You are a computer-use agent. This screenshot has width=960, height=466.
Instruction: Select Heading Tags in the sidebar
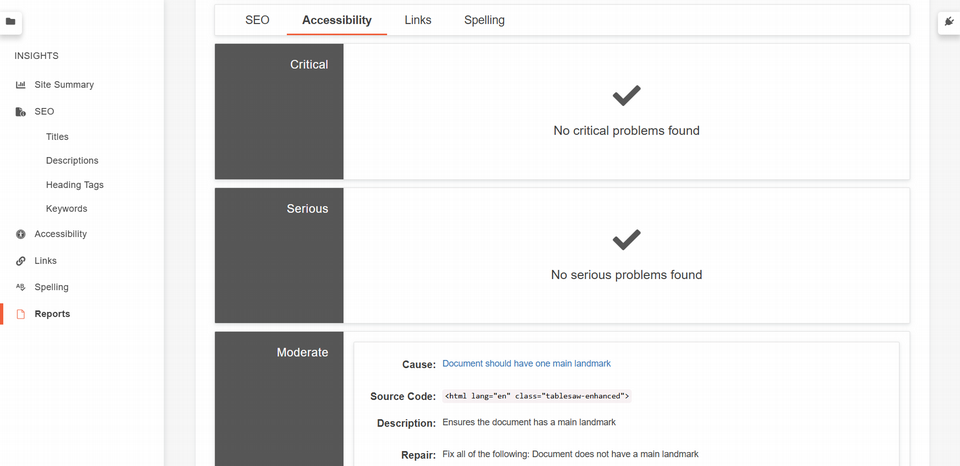click(74, 185)
